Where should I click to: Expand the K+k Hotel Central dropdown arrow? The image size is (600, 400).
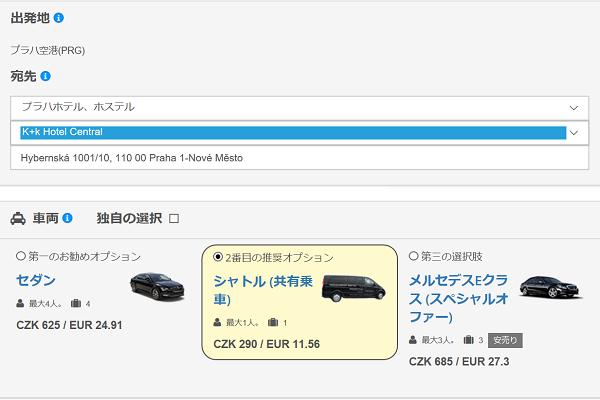(x=574, y=132)
